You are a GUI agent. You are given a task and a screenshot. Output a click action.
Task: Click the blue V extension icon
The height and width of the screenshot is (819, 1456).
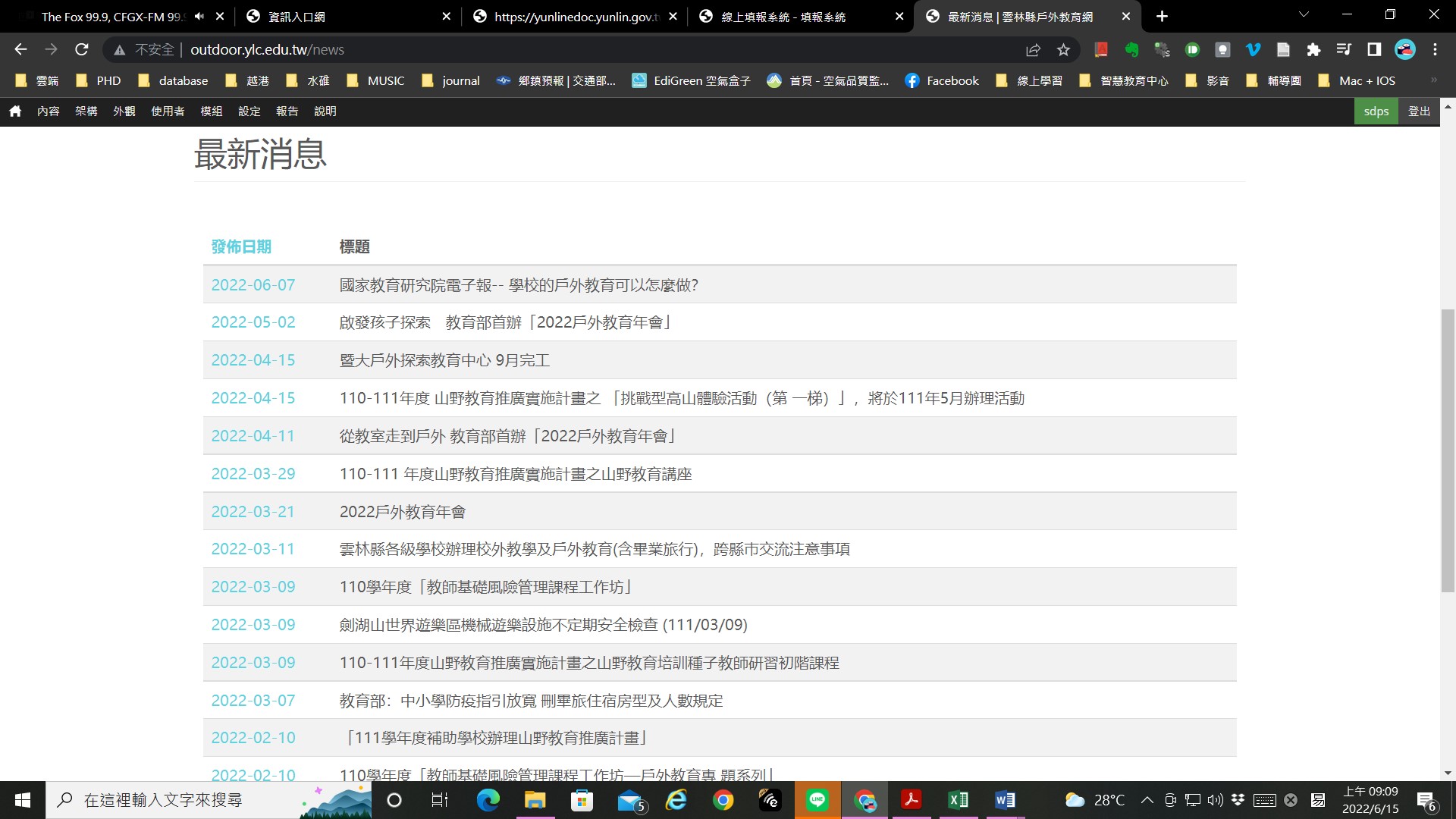(x=1253, y=50)
